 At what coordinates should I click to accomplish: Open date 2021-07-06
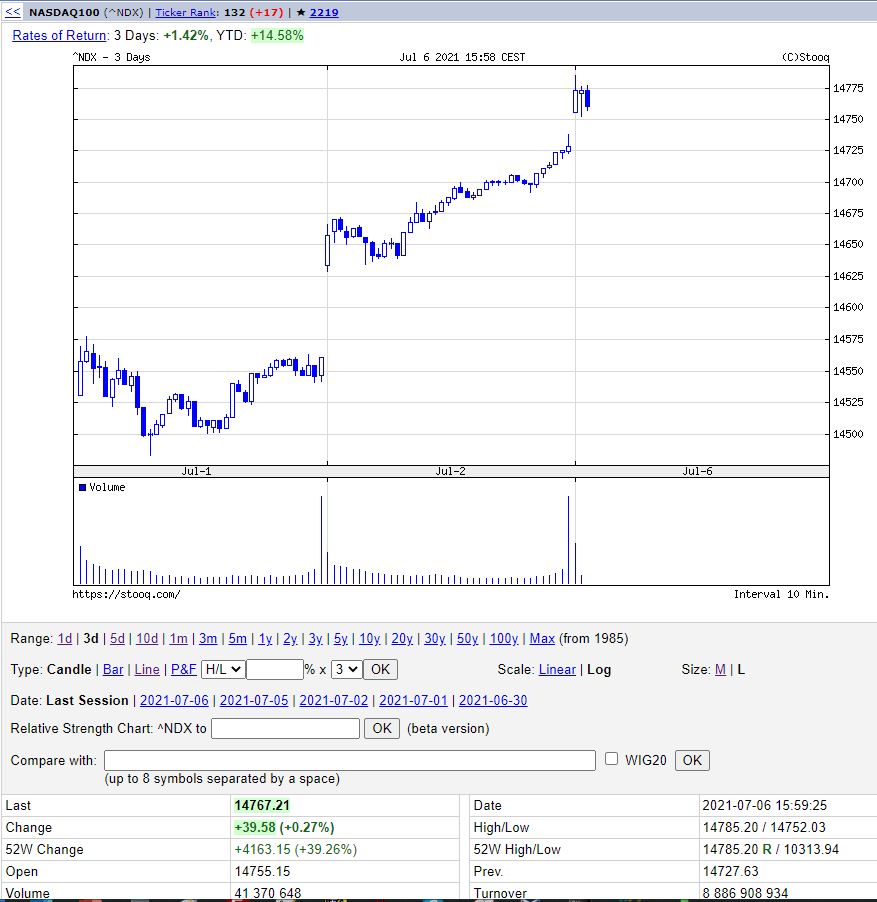click(174, 700)
